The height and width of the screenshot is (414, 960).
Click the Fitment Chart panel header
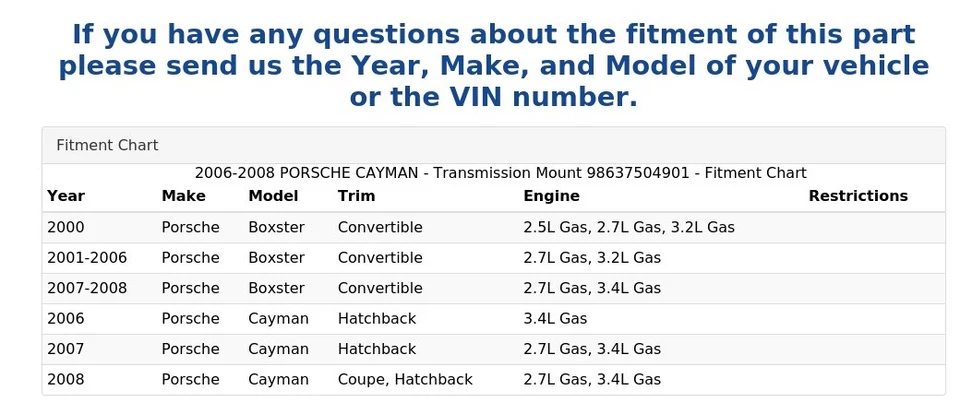pos(493,145)
